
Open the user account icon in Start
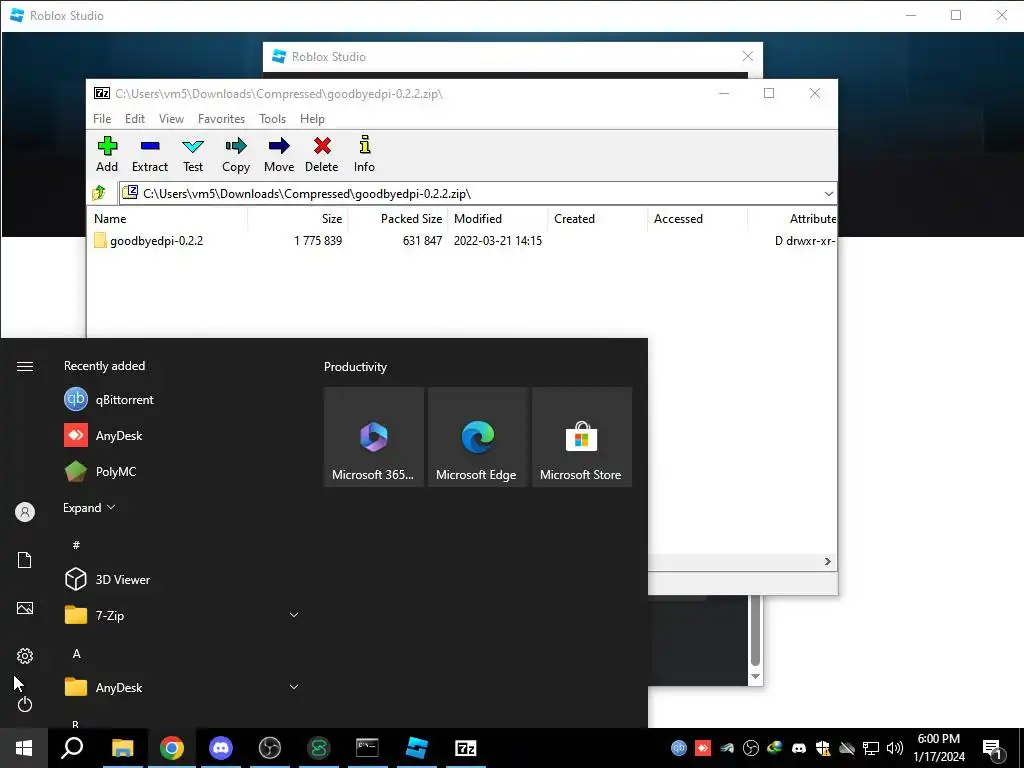25,512
